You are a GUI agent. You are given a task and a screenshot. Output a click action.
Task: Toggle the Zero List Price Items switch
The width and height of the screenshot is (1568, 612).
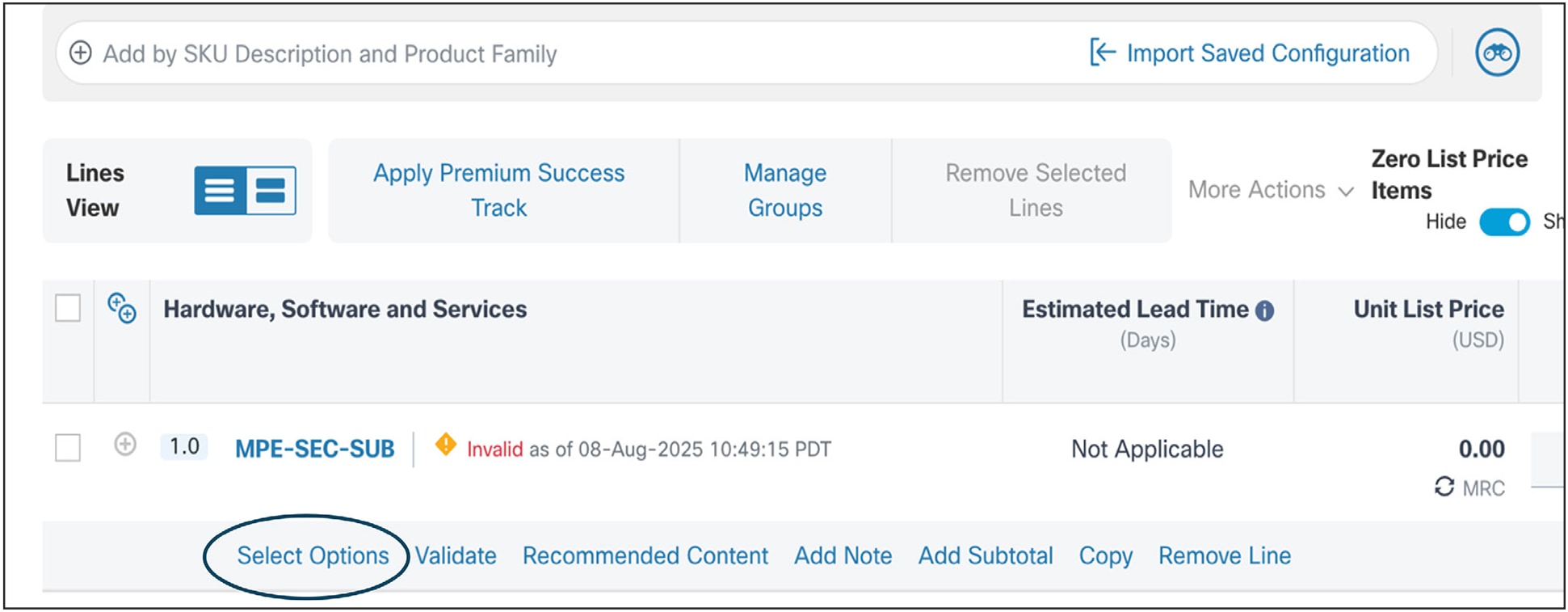pyautogui.click(x=1504, y=222)
